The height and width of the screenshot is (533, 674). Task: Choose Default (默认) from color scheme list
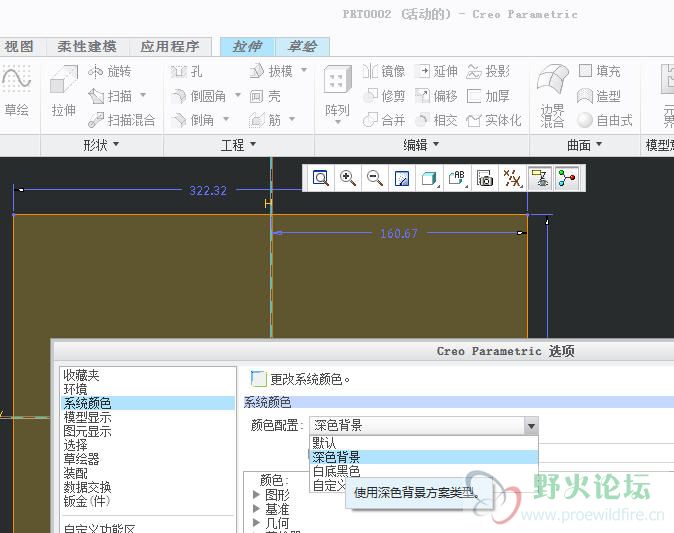424,443
